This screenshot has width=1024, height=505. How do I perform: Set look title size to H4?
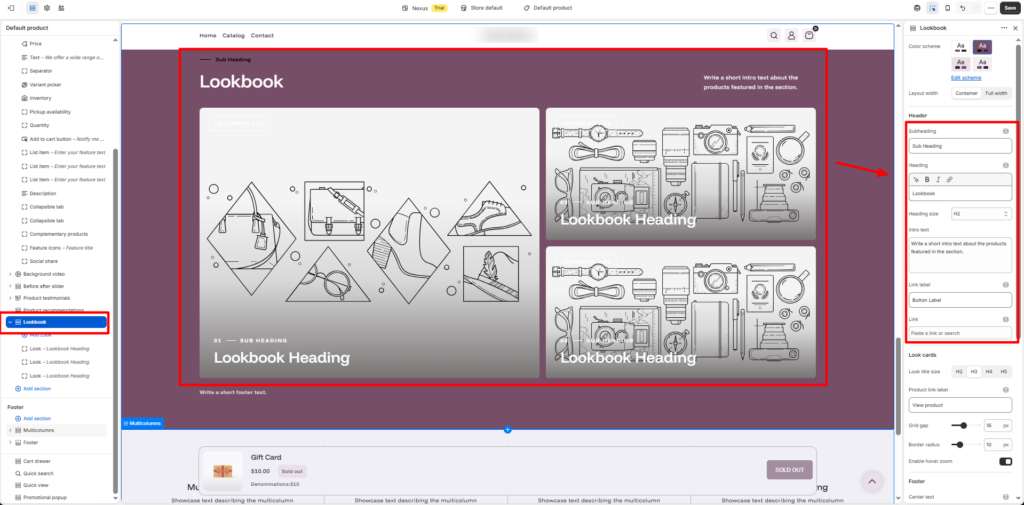pyautogui.click(x=989, y=371)
